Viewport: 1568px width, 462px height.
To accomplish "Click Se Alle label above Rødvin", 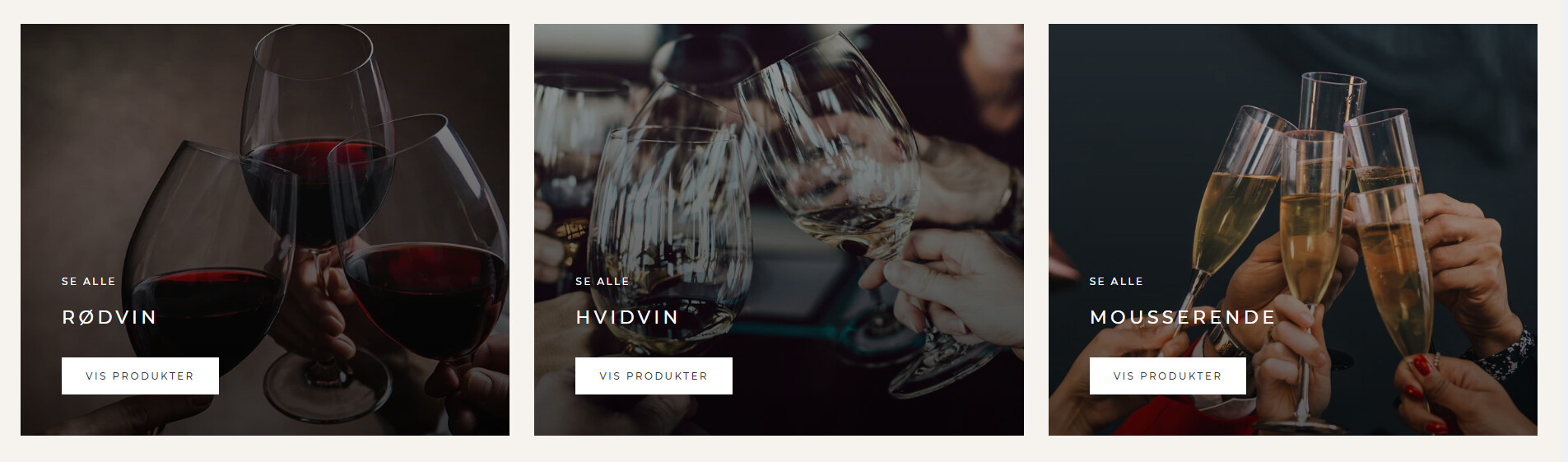I will (x=89, y=281).
